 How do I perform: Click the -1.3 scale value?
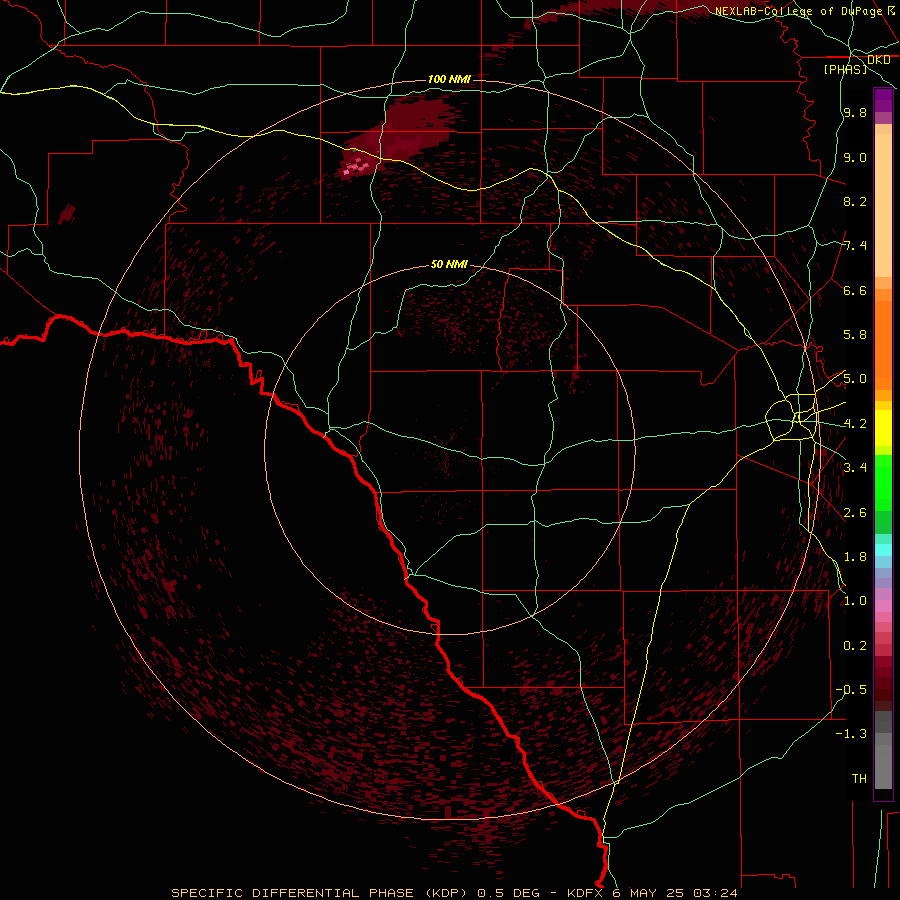851,734
